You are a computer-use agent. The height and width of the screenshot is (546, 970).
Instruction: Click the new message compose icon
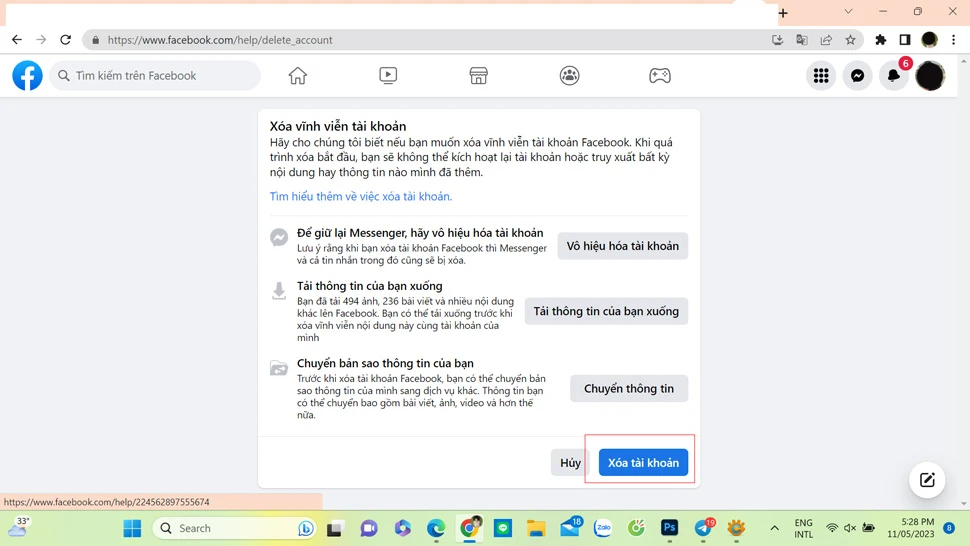point(927,480)
